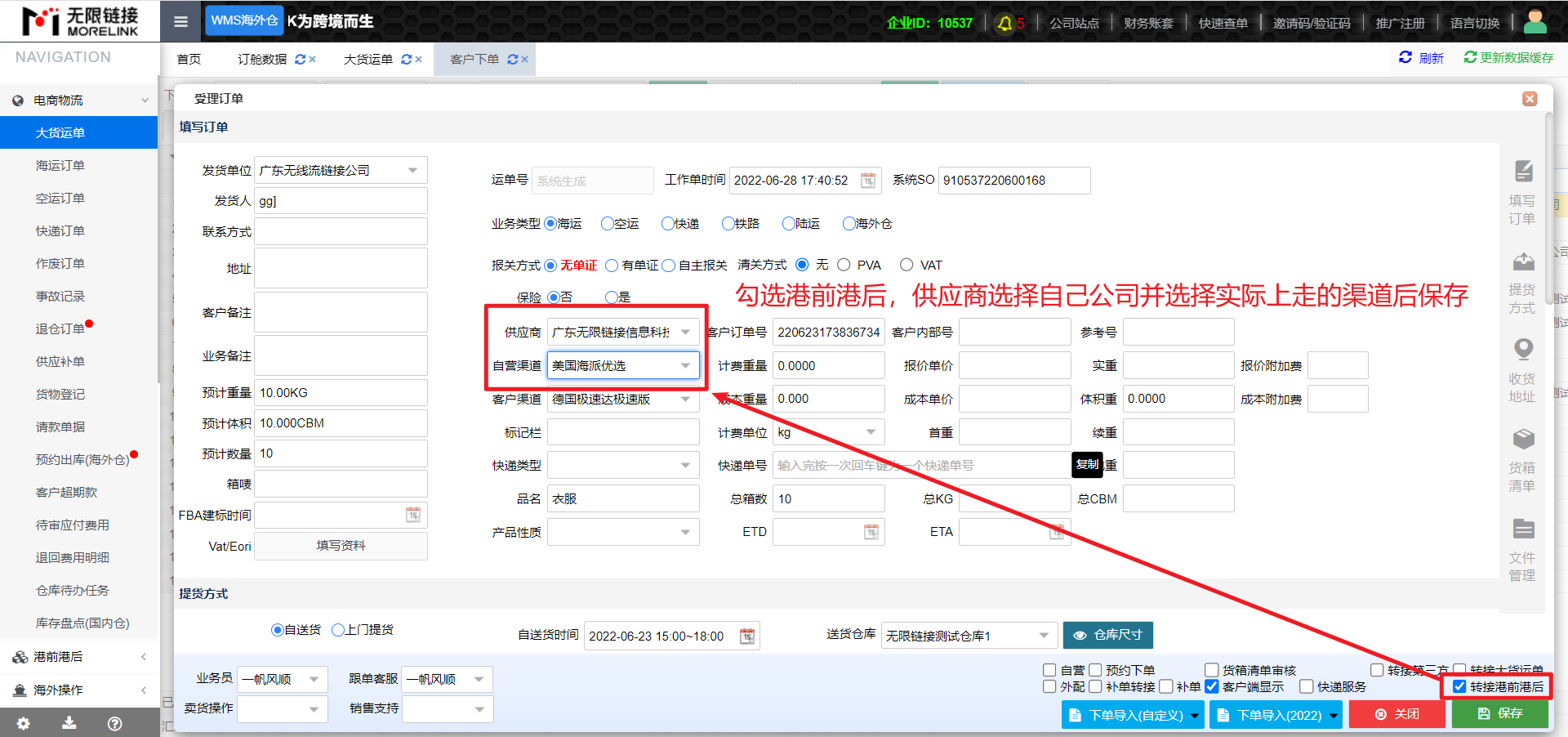This screenshot has height=737, width=1568.
Task: Select the 空运 business type radio
Action: click(607, 224)
